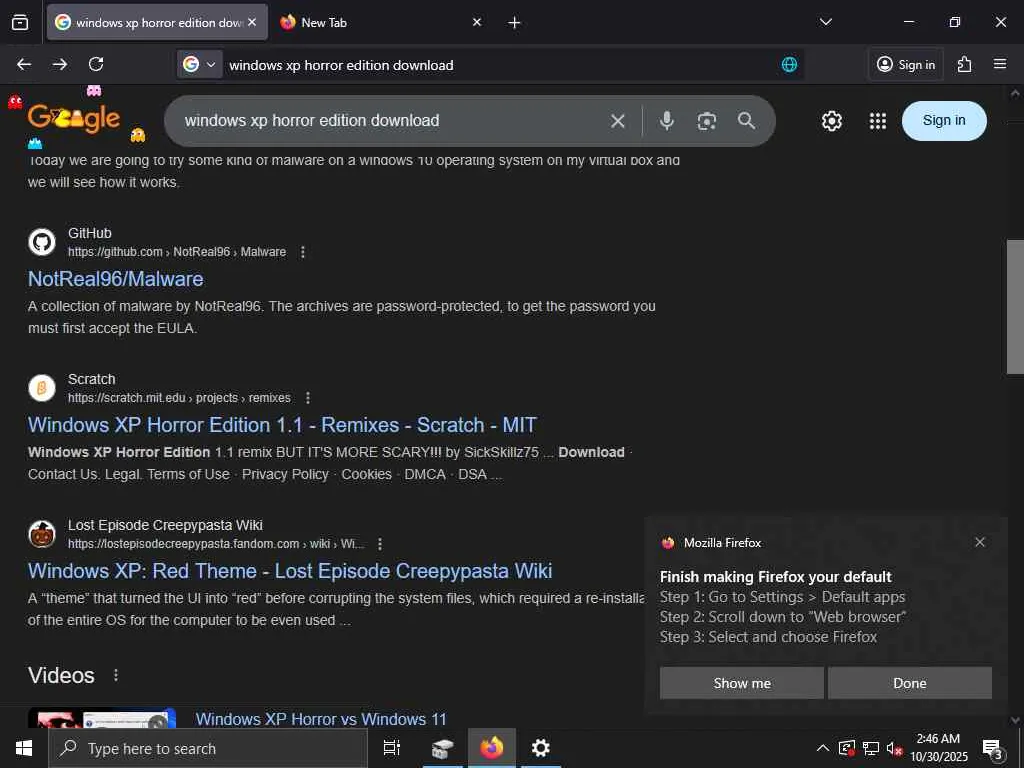Go back with the Back arrow
Image resolution: width=1024 pixels, height=768 pixels.
24,64
